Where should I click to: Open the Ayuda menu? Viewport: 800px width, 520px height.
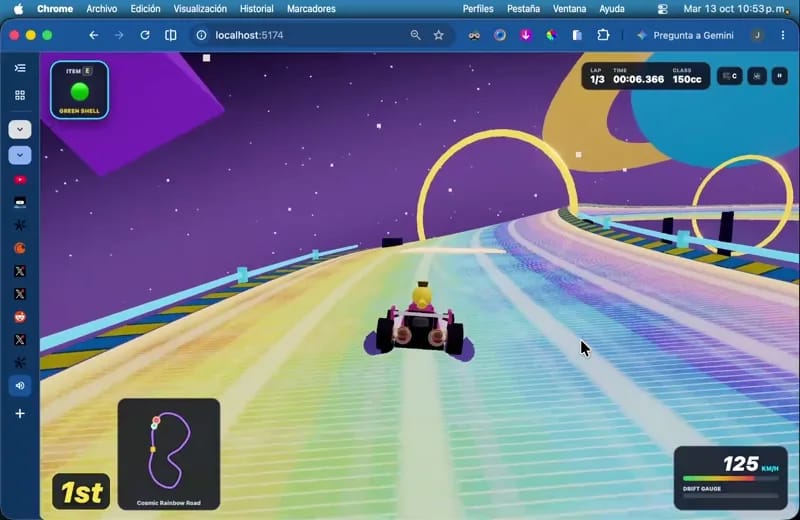tap(612, 9)
